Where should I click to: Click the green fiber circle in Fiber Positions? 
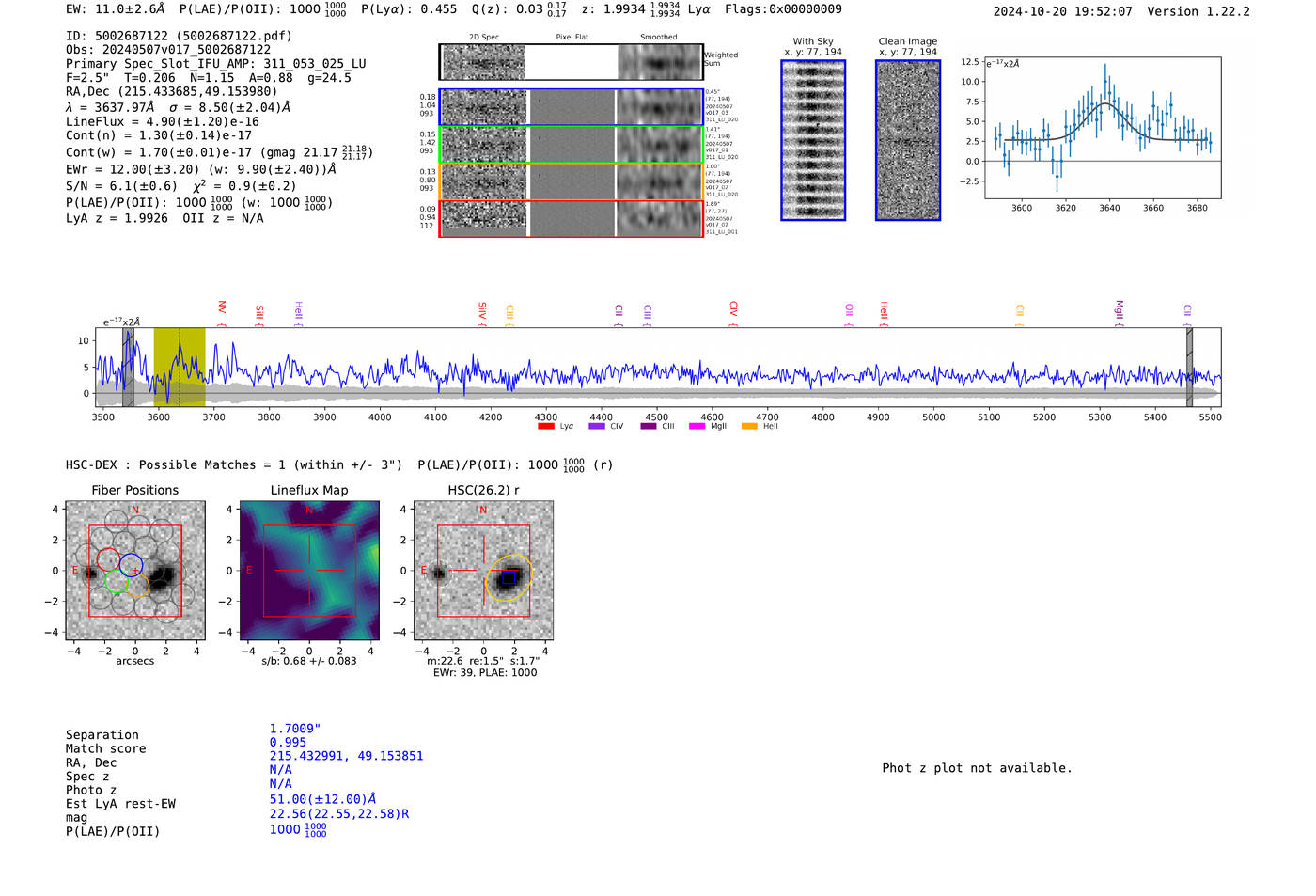pos(116,583)
